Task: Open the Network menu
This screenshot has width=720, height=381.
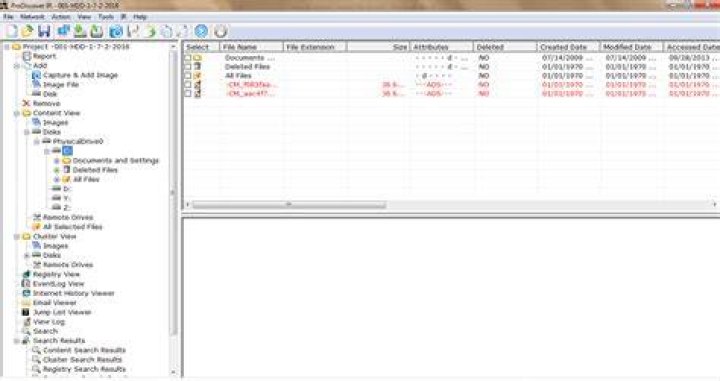Action: tap(32, 17)
